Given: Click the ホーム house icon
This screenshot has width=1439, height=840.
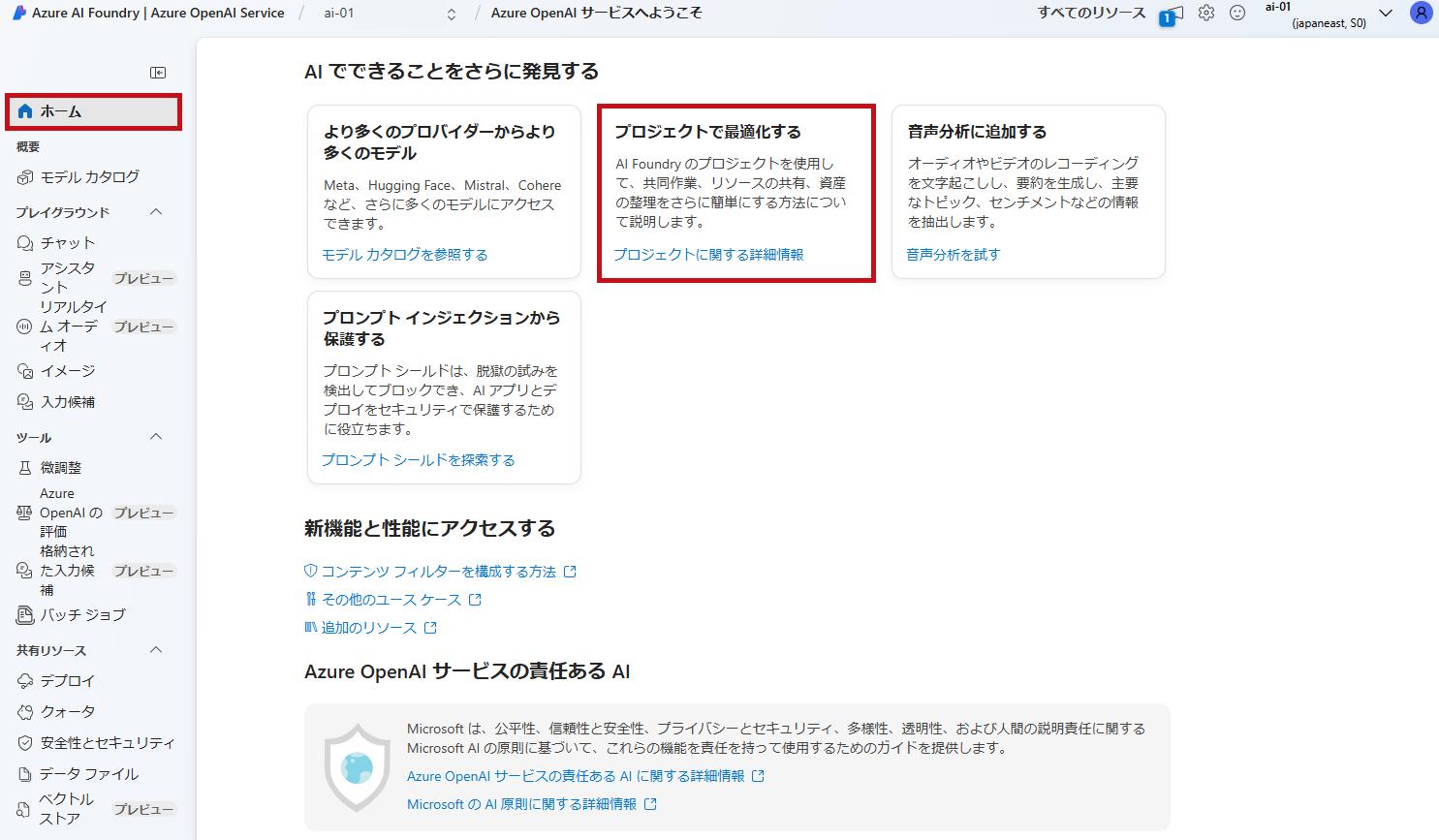Looking at the screenshot, I should click(x=25, y=111).
